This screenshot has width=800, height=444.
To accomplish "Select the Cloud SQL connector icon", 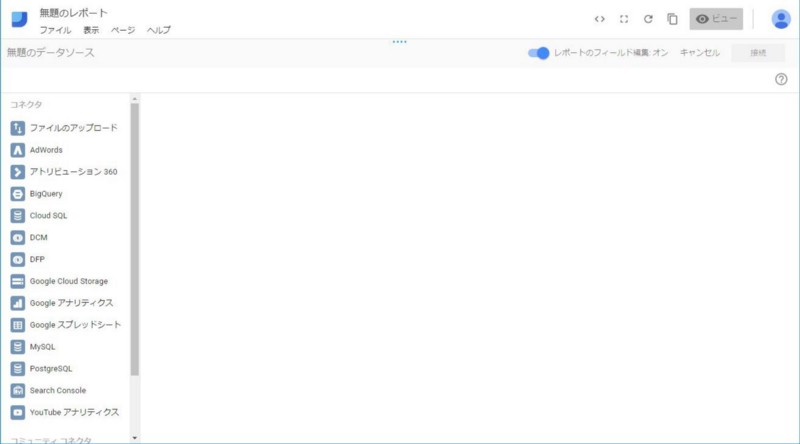I will click(17, 215).
